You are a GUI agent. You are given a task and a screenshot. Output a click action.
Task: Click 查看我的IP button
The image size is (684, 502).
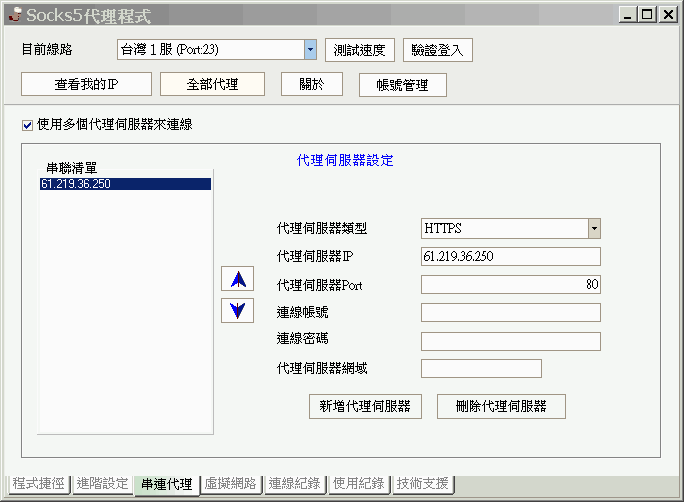[86, 84]
